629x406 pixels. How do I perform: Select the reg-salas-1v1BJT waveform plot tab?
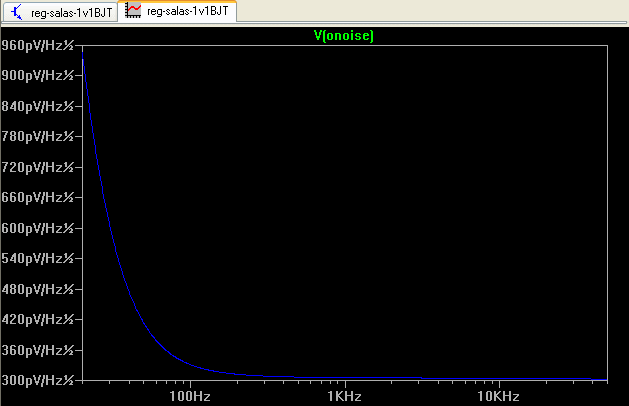177,11
